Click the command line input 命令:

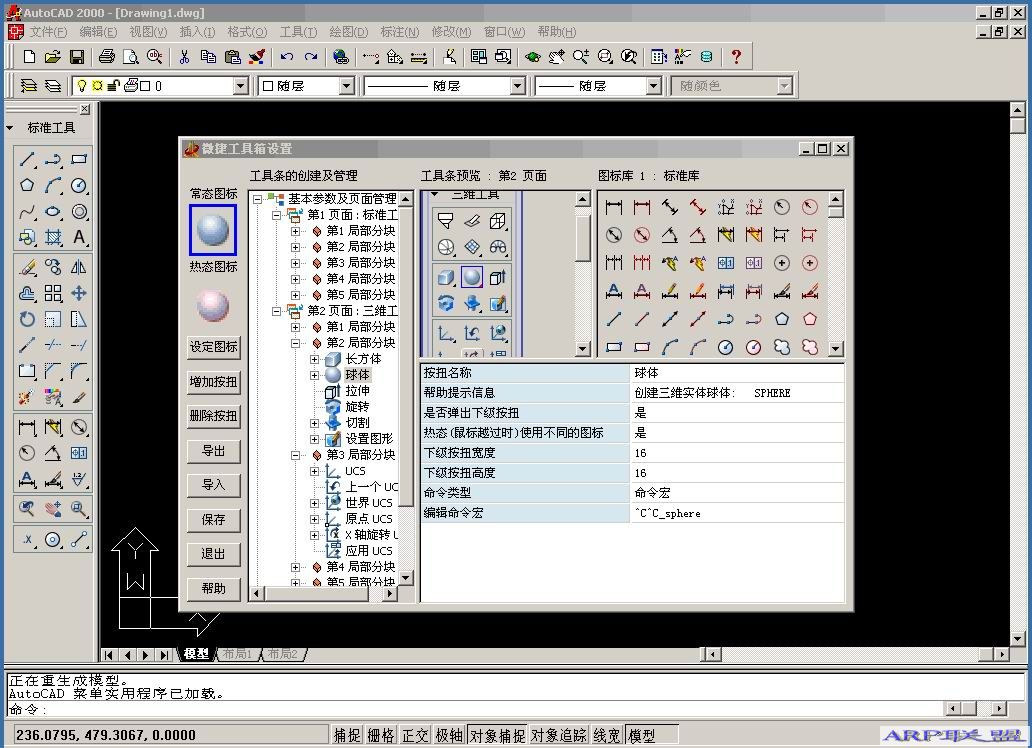[474, 709]
